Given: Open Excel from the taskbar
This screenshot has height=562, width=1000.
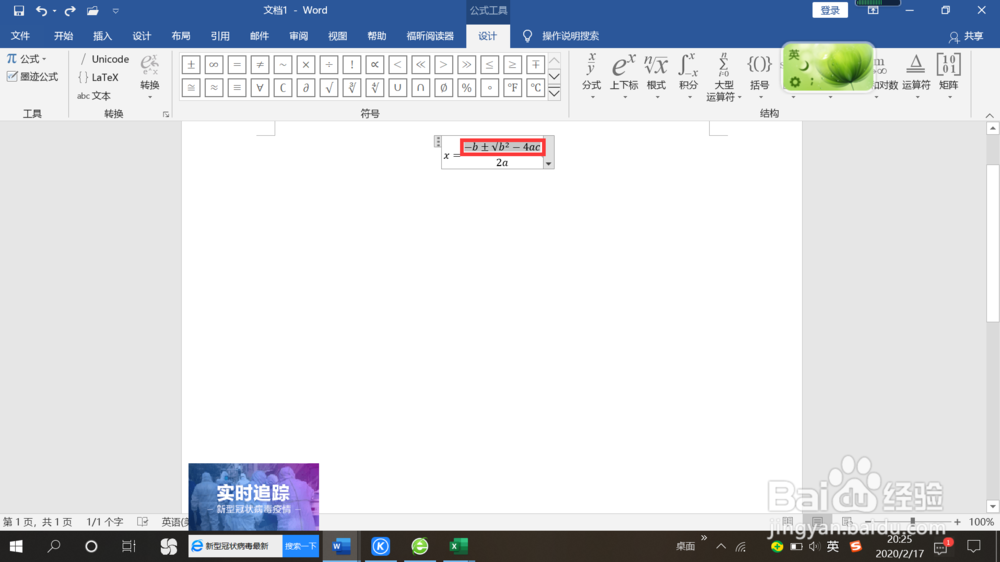Looking at the screenshot, I should click(x=459, y=546).
